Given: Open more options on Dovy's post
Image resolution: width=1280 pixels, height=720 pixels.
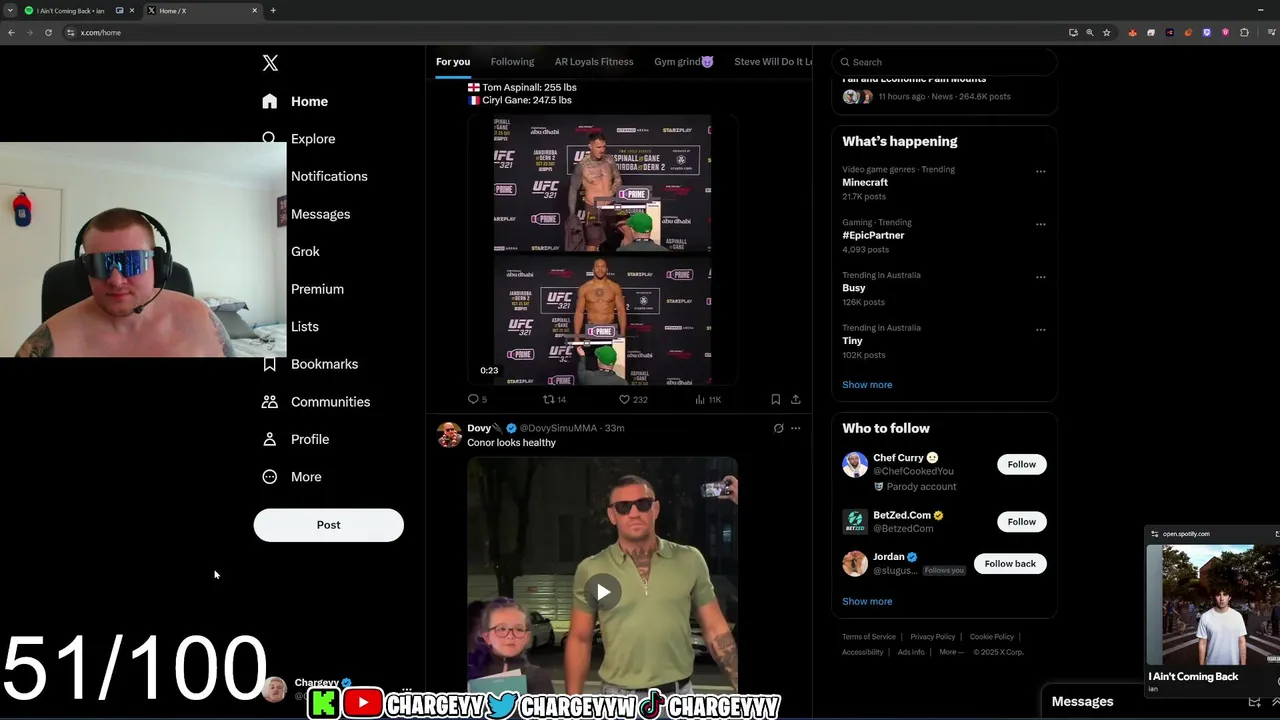Looking at the screenshot, I should 796,428.
